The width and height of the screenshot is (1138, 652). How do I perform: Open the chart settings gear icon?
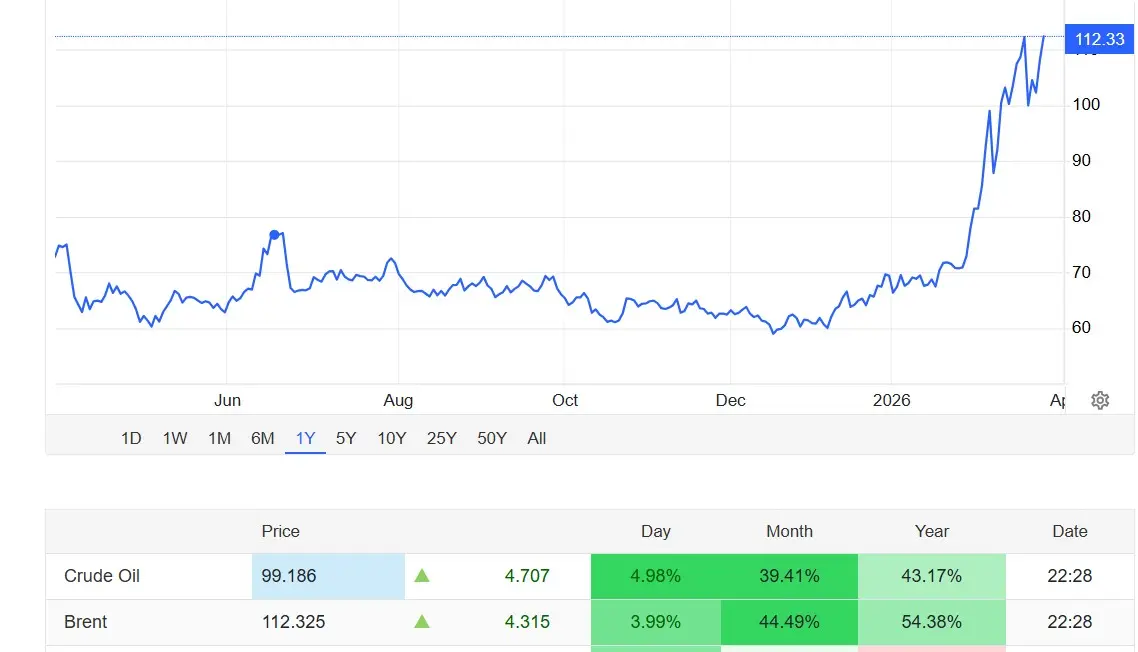click(1100, 400)
